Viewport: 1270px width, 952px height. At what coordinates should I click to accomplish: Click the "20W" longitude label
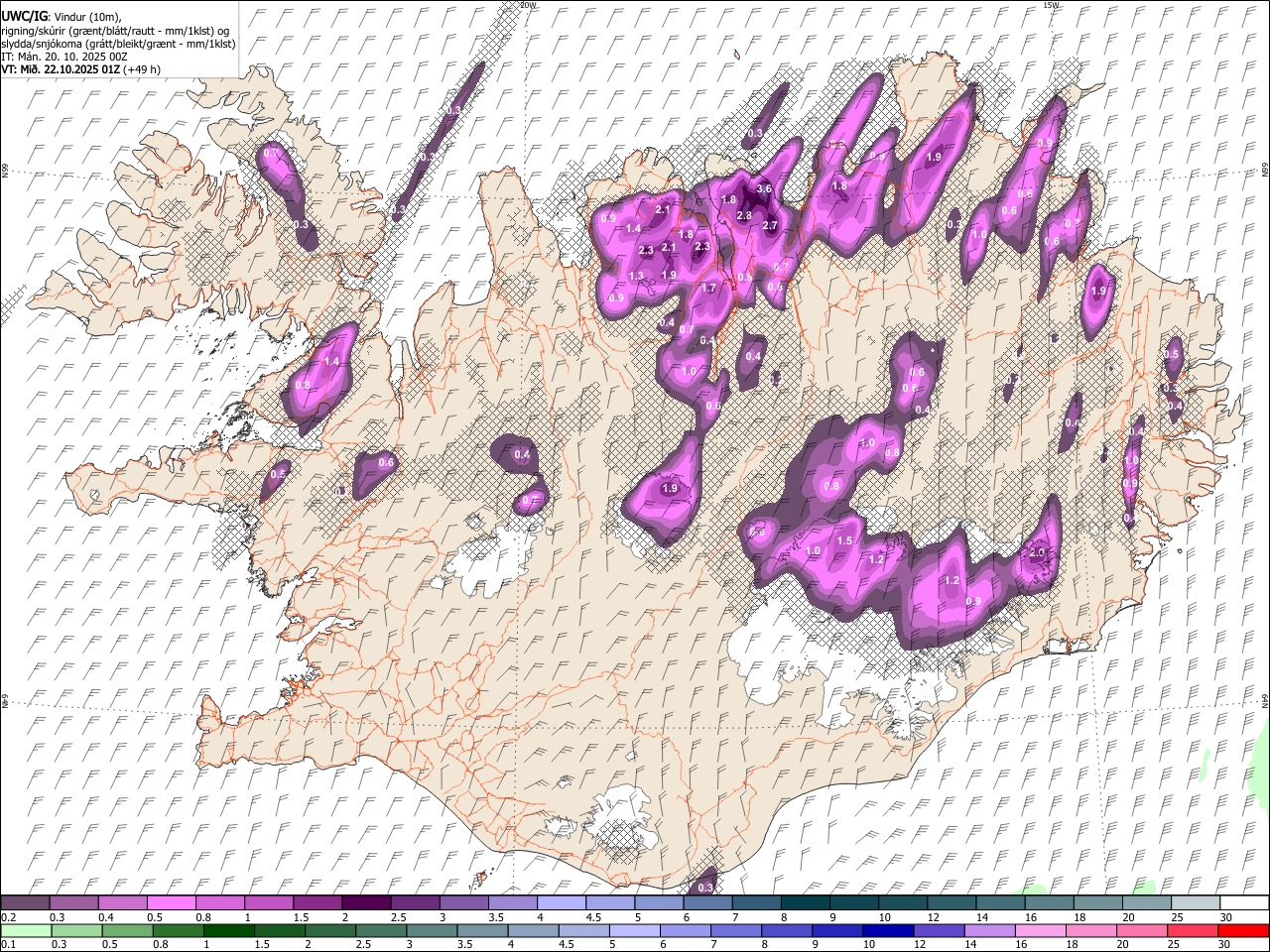coord(528,5)
